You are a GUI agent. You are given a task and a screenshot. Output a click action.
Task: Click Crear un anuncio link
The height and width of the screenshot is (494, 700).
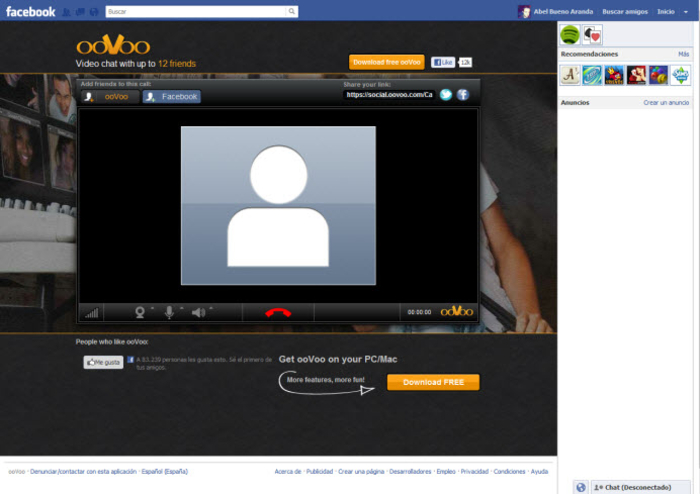[x=666, y=103]
